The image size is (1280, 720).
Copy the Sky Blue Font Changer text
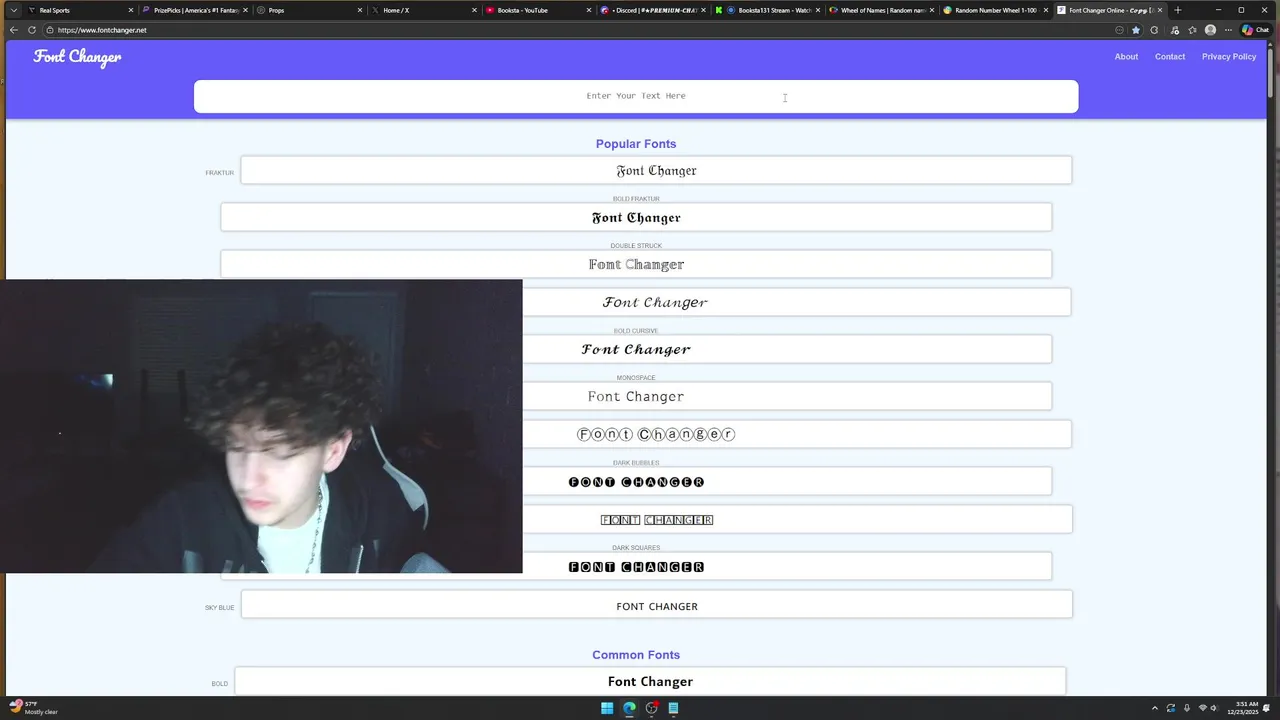click(x=657, y=604)
